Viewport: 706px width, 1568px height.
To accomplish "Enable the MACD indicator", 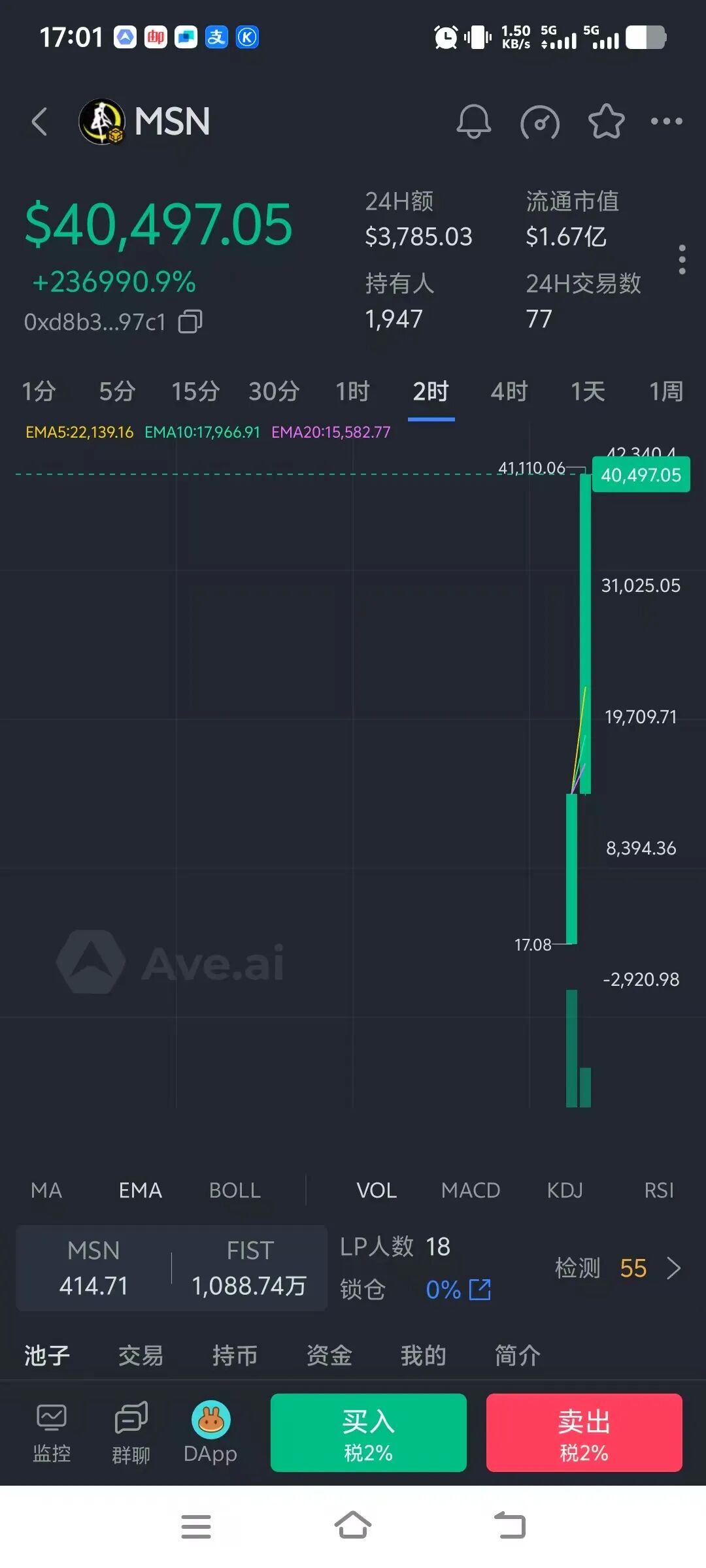I will (471, 1190).
